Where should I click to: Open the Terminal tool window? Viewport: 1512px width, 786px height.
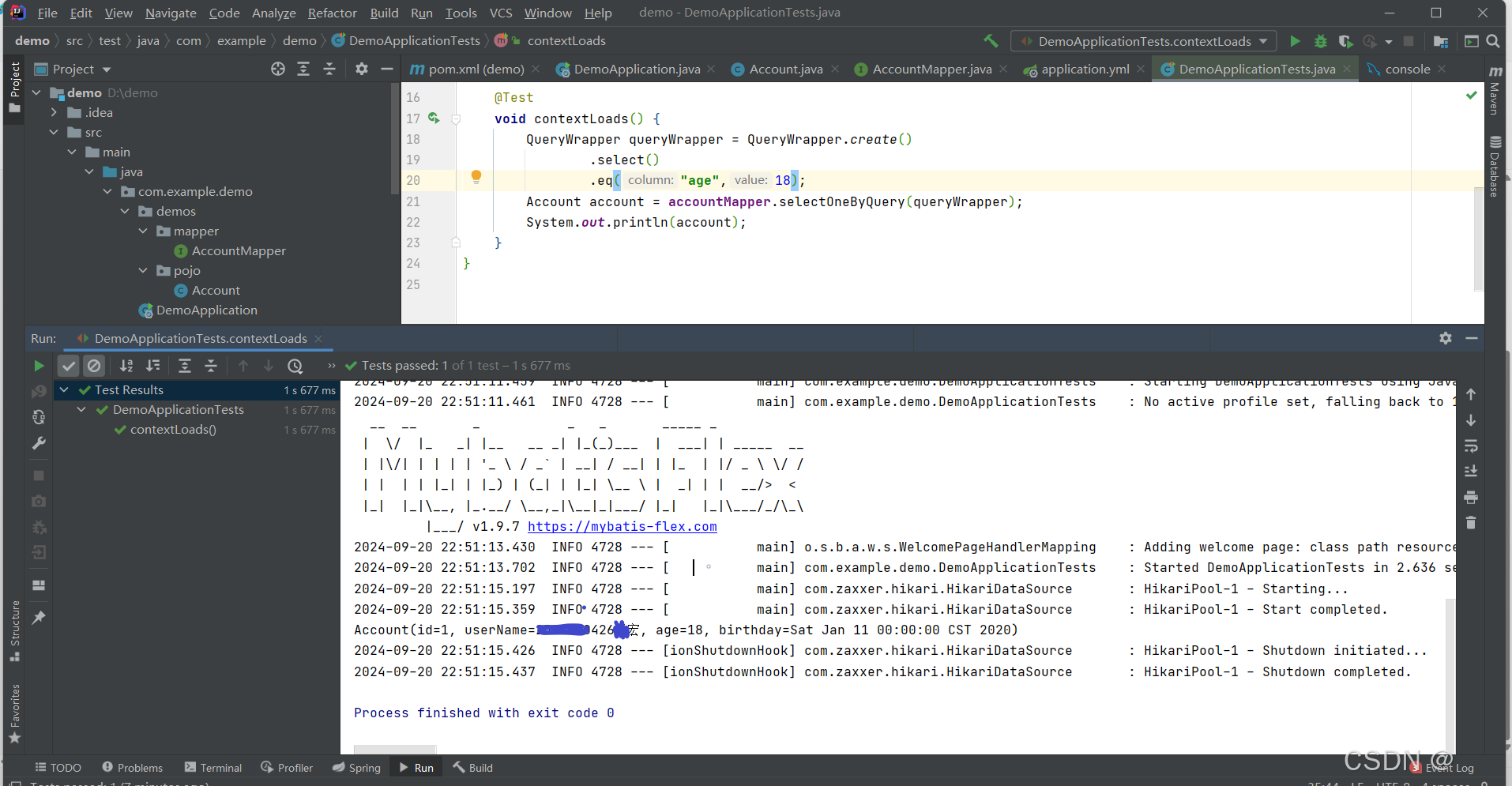coord(212,767)
